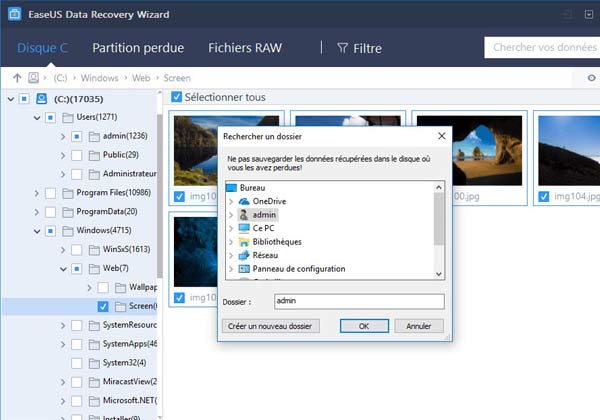Click the Annuler button

[419, 326]
